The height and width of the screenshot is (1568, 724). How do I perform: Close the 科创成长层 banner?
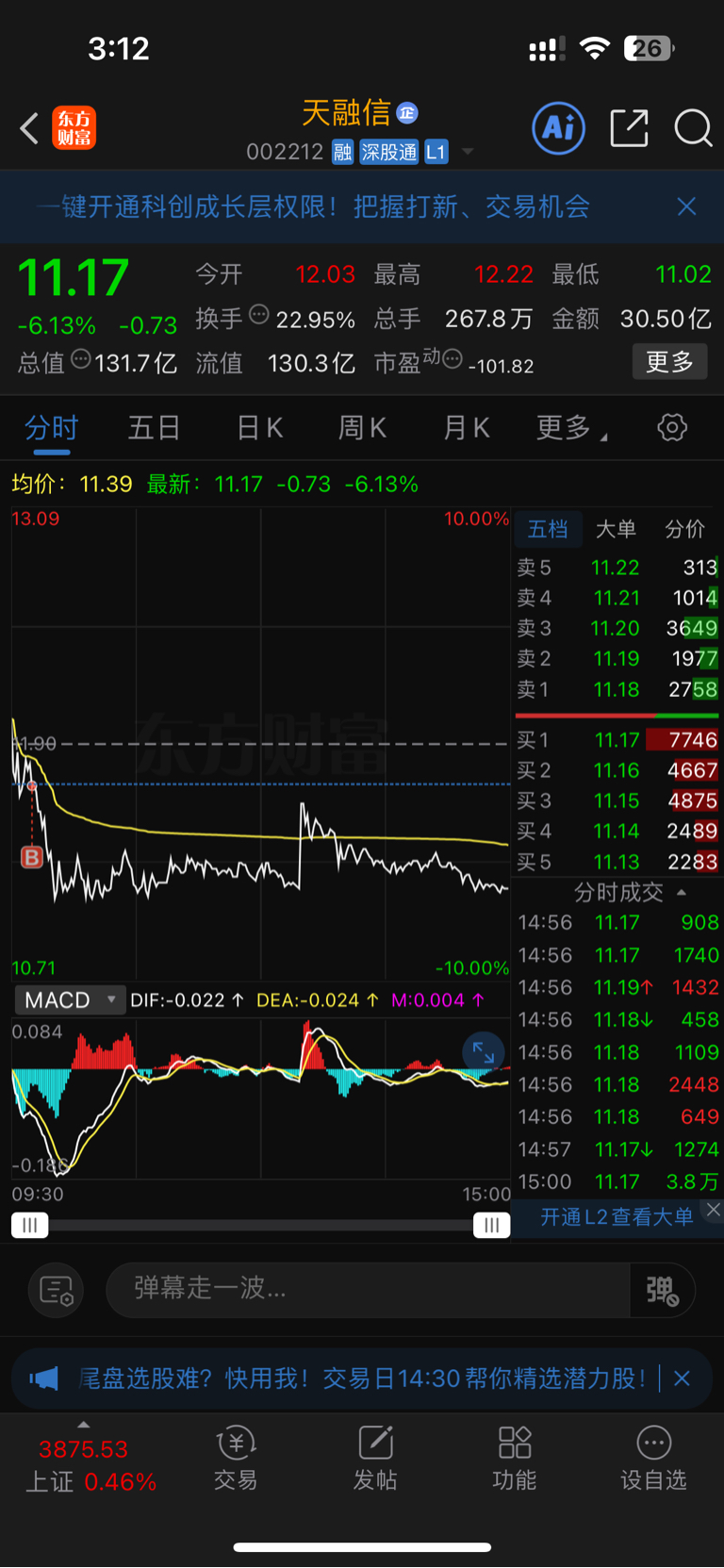coord(687,206)
